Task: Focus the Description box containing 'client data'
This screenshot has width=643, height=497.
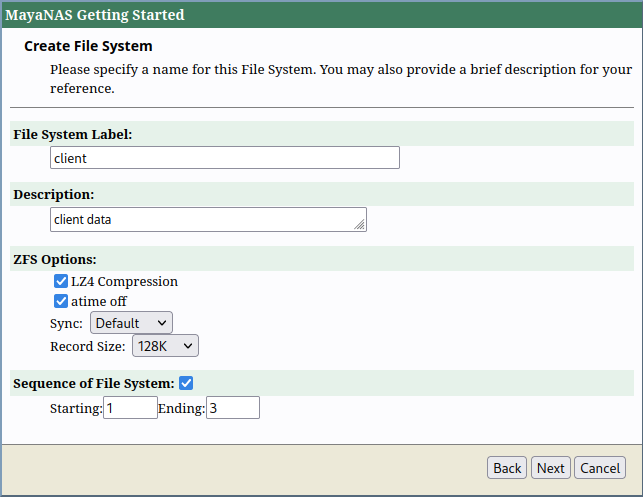Action: [205, 220]
